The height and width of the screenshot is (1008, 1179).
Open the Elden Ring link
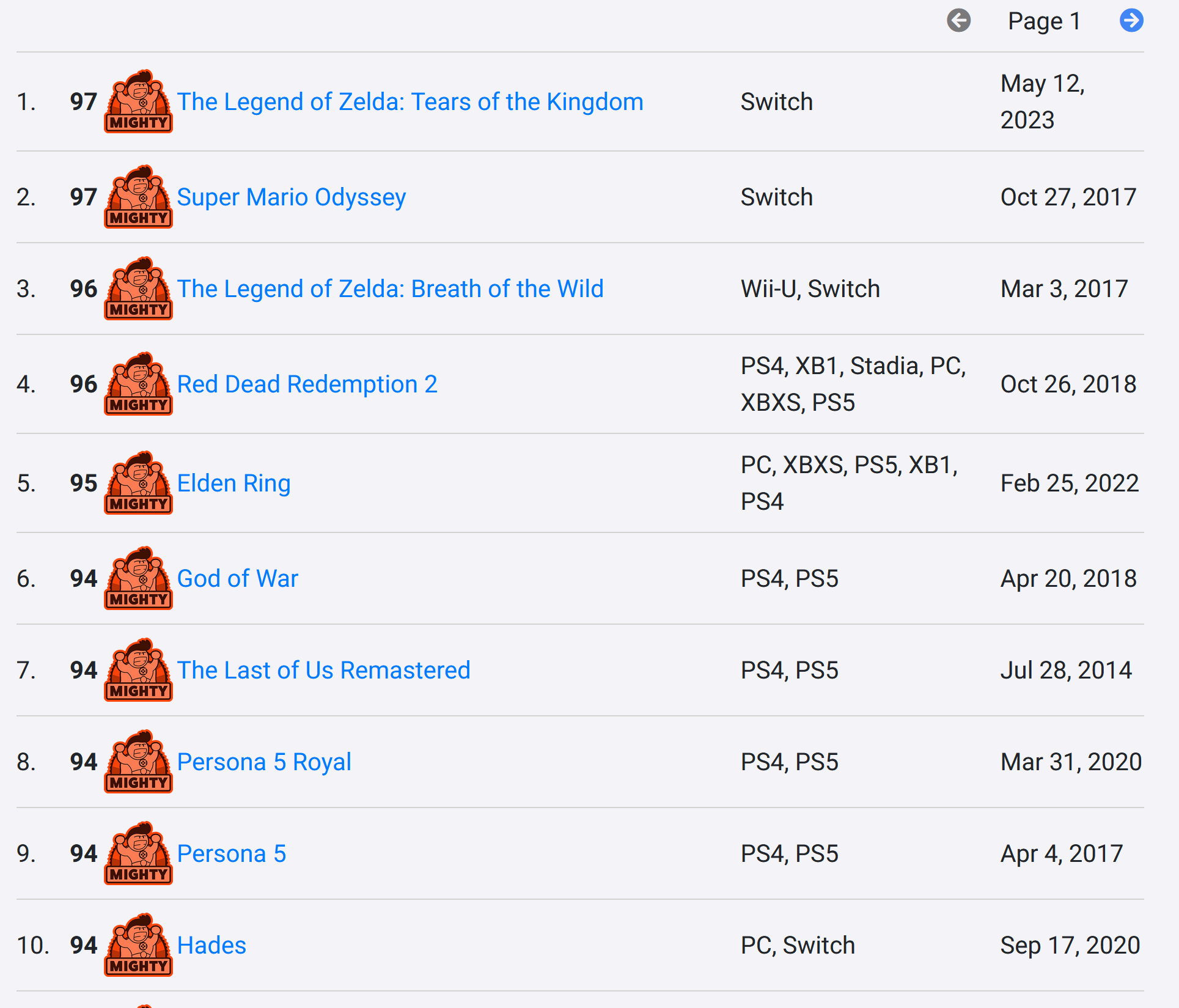[x=234, y=483]
